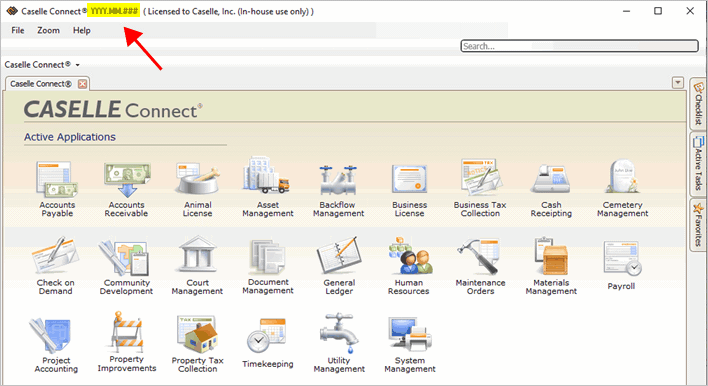Click the Caselle app icon in title bar
Image resolution: width=708 pixels, height=386 pixels.
[12, 11]
